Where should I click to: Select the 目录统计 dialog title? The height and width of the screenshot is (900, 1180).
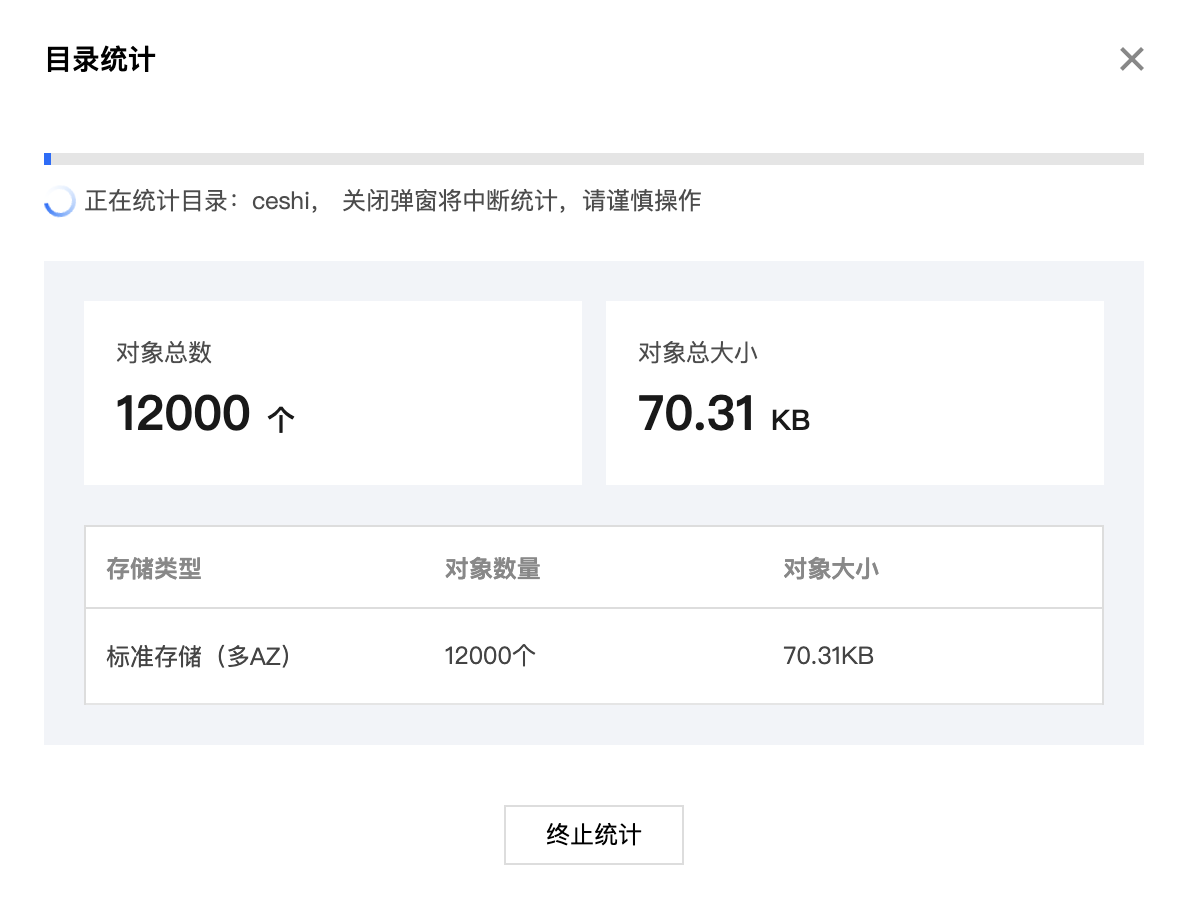click(x=100, y=60)
